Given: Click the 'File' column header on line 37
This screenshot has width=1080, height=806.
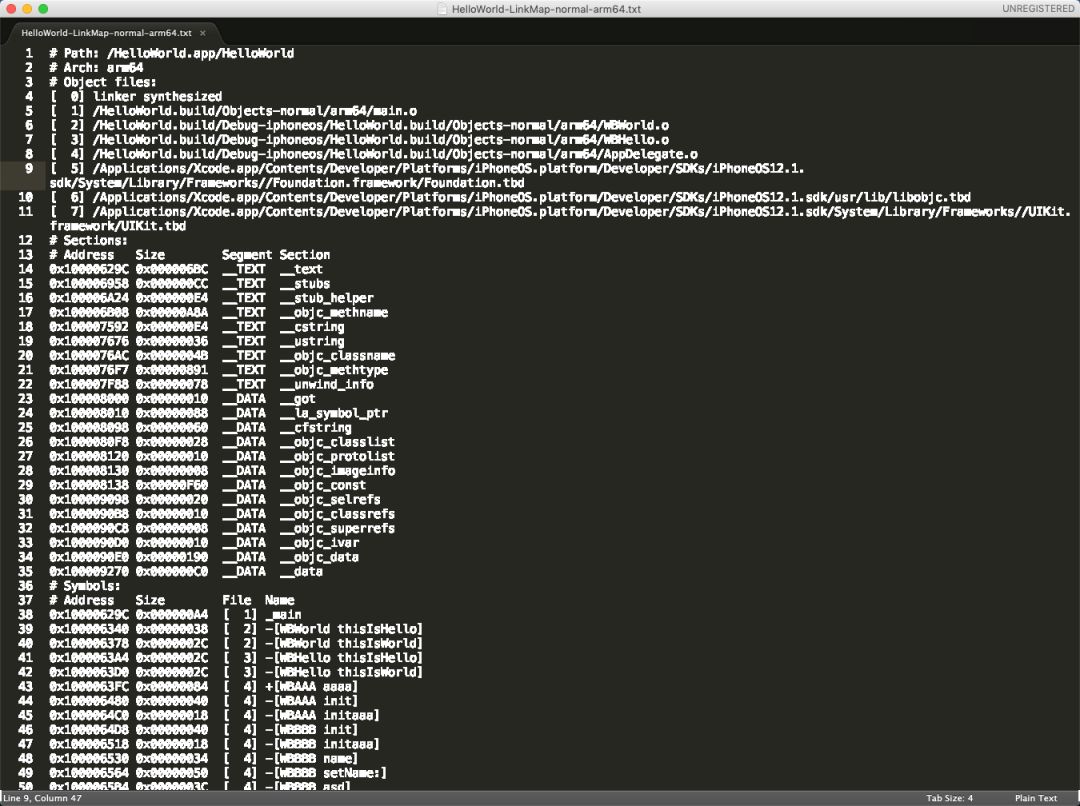Looking at the screenshot, I should [x=236, y=601].
